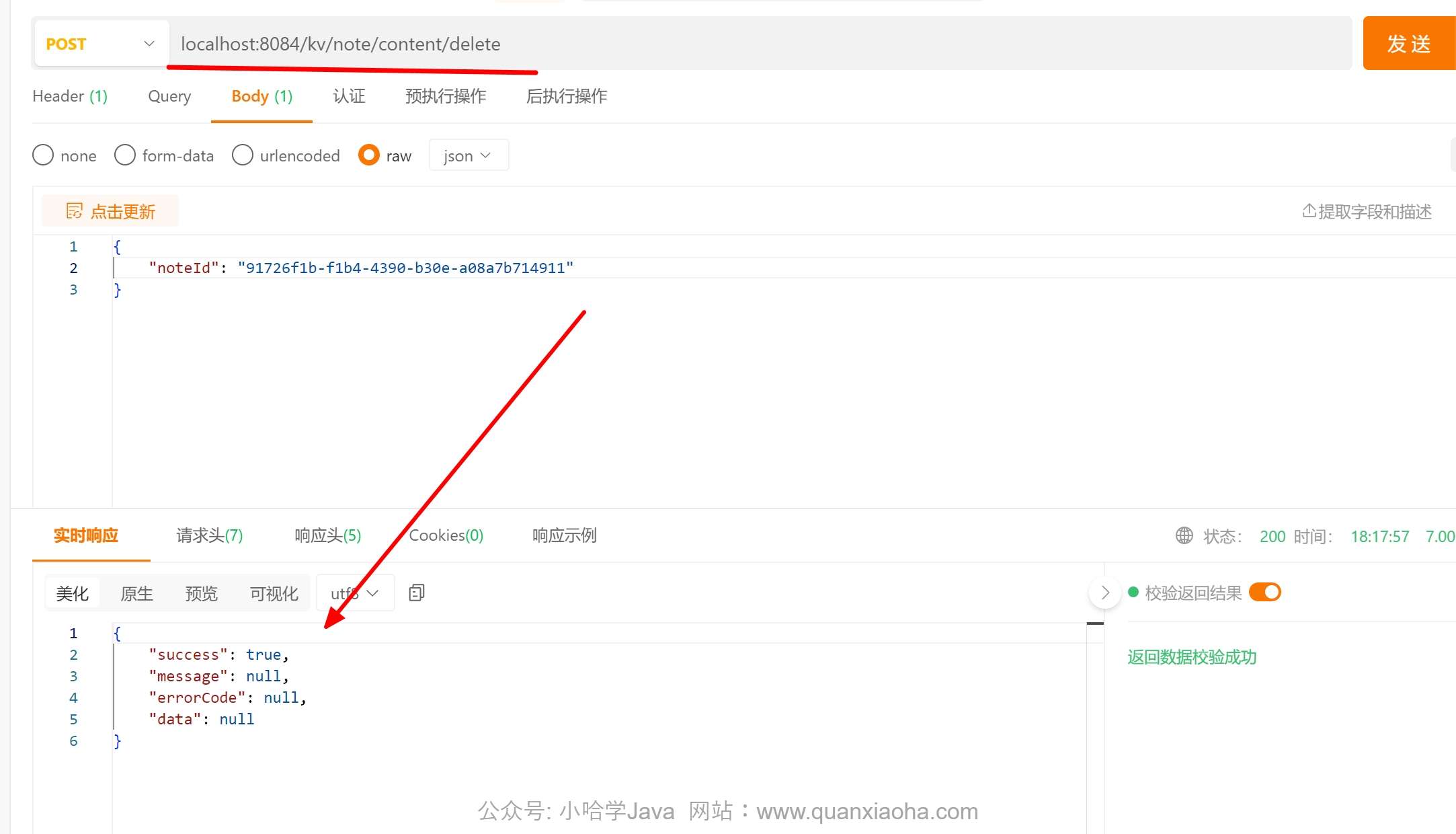
Task: Select the raw radio button
Action: pos(369,155)
